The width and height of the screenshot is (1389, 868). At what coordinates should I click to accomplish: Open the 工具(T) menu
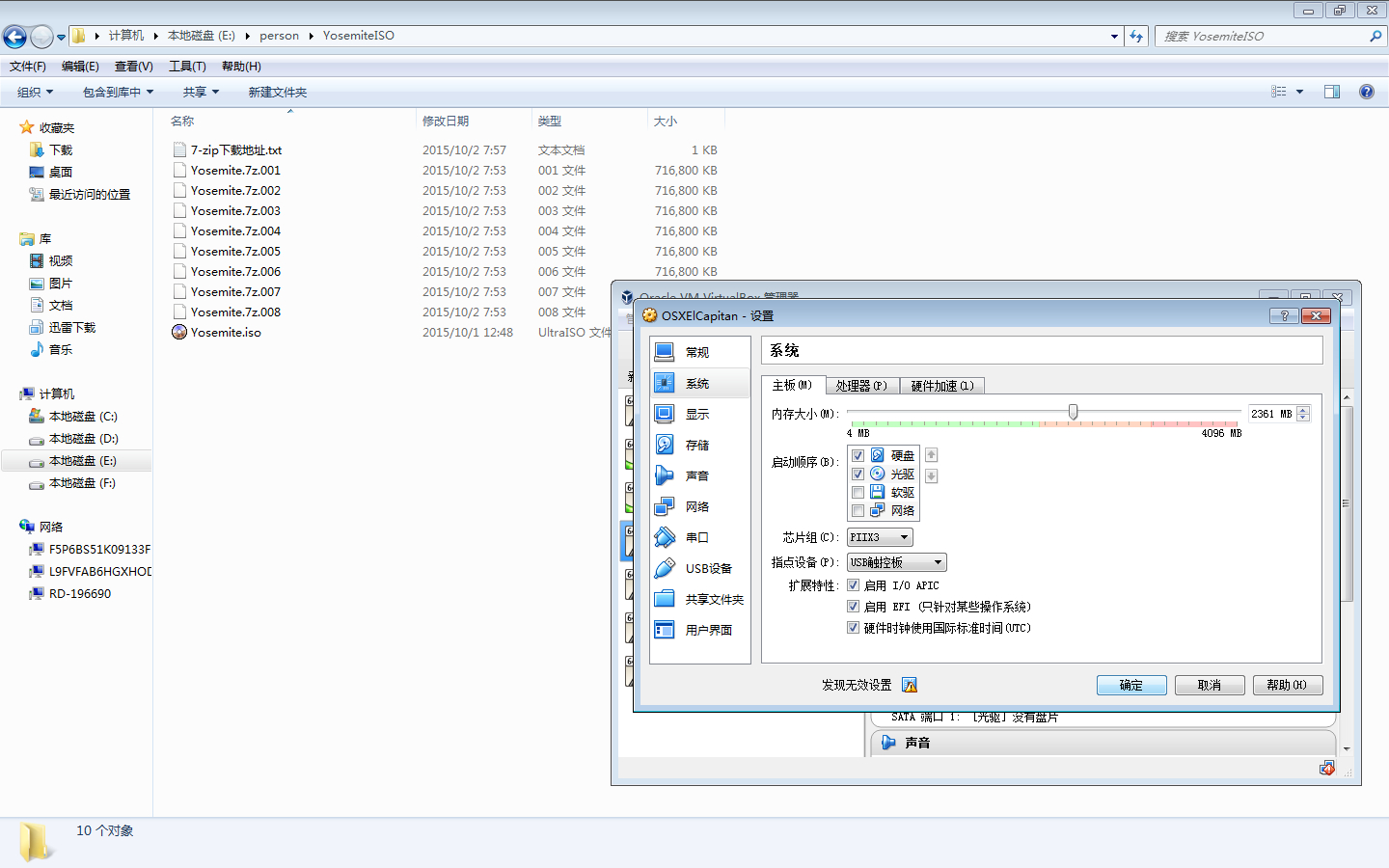(187, 66)
